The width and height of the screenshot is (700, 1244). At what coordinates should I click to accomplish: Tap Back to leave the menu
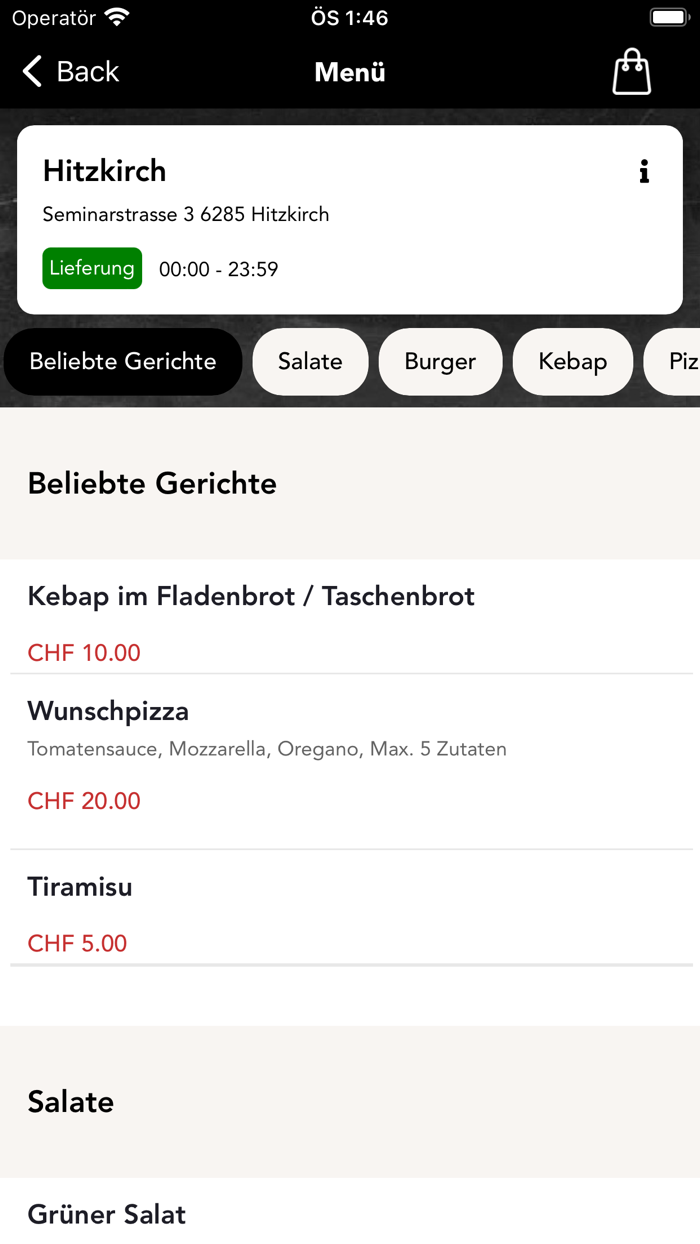[x=85, y=71]
